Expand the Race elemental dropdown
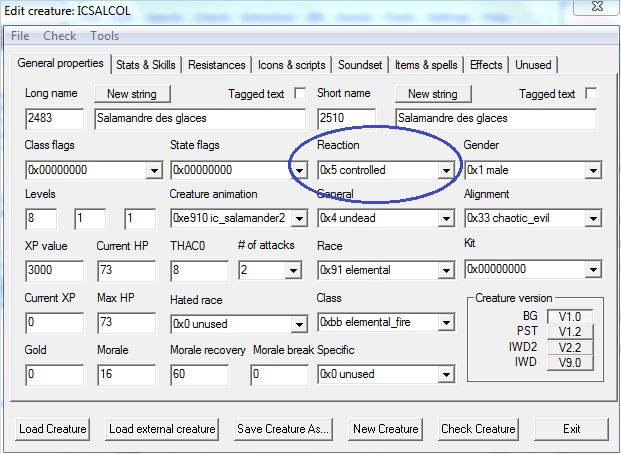Image resolution: width=621 pixels, height=454 pixels. tap(446, 271)
